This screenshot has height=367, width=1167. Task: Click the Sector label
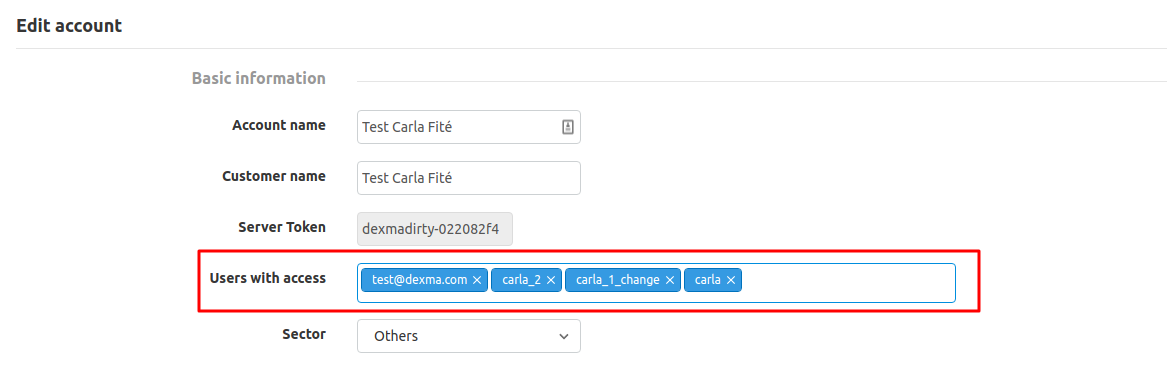pyautogui.click(x=304, y=334)
